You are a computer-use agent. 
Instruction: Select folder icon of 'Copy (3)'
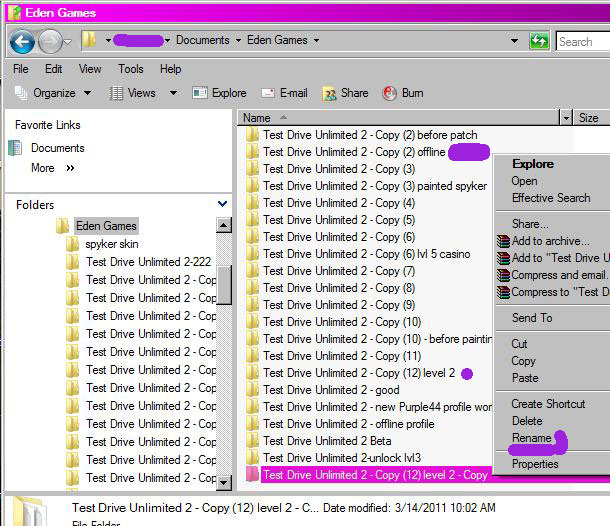(x=252, y=169)
